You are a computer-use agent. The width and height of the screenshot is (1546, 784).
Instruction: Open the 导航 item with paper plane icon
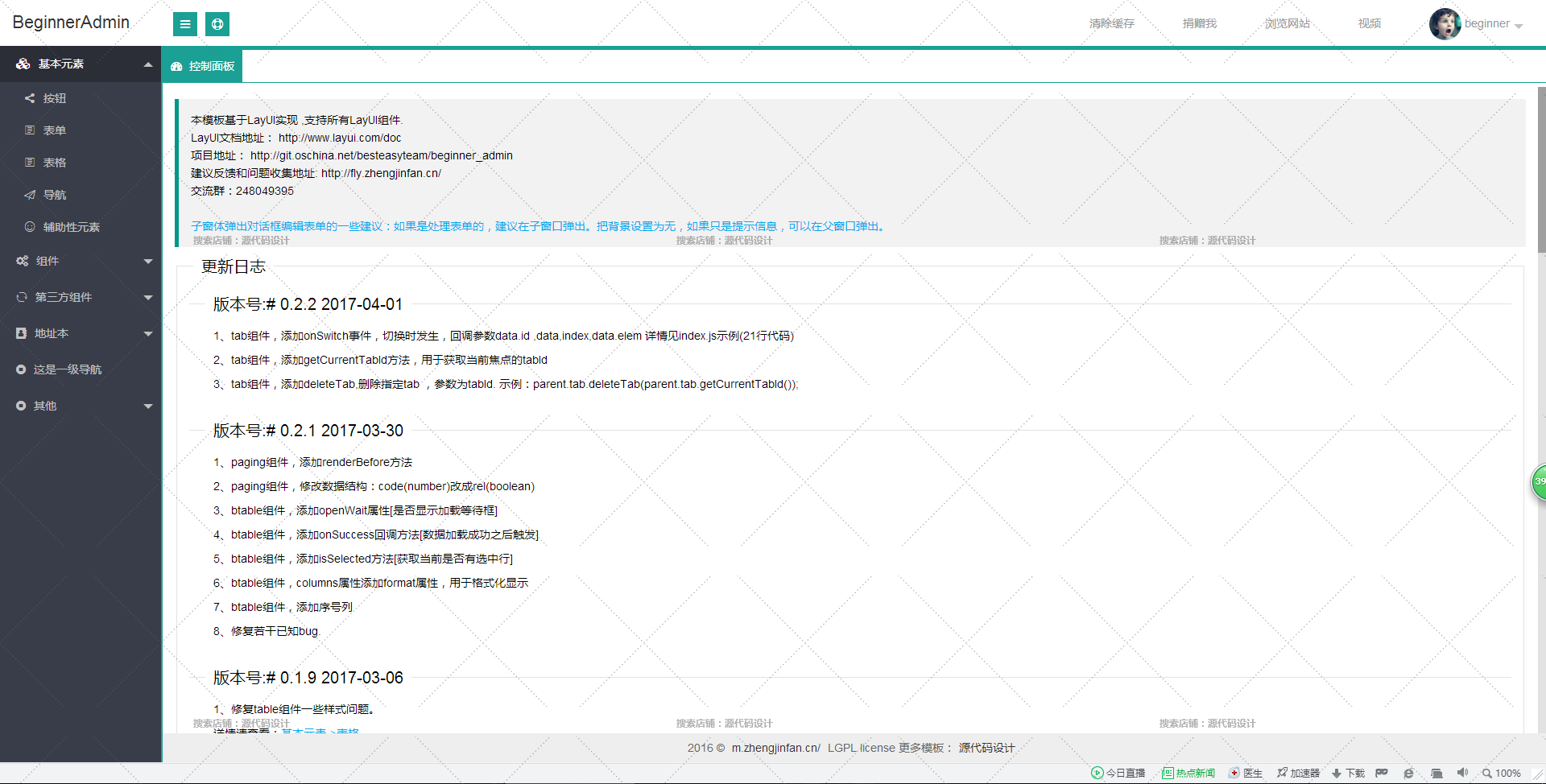coord(54,195)
